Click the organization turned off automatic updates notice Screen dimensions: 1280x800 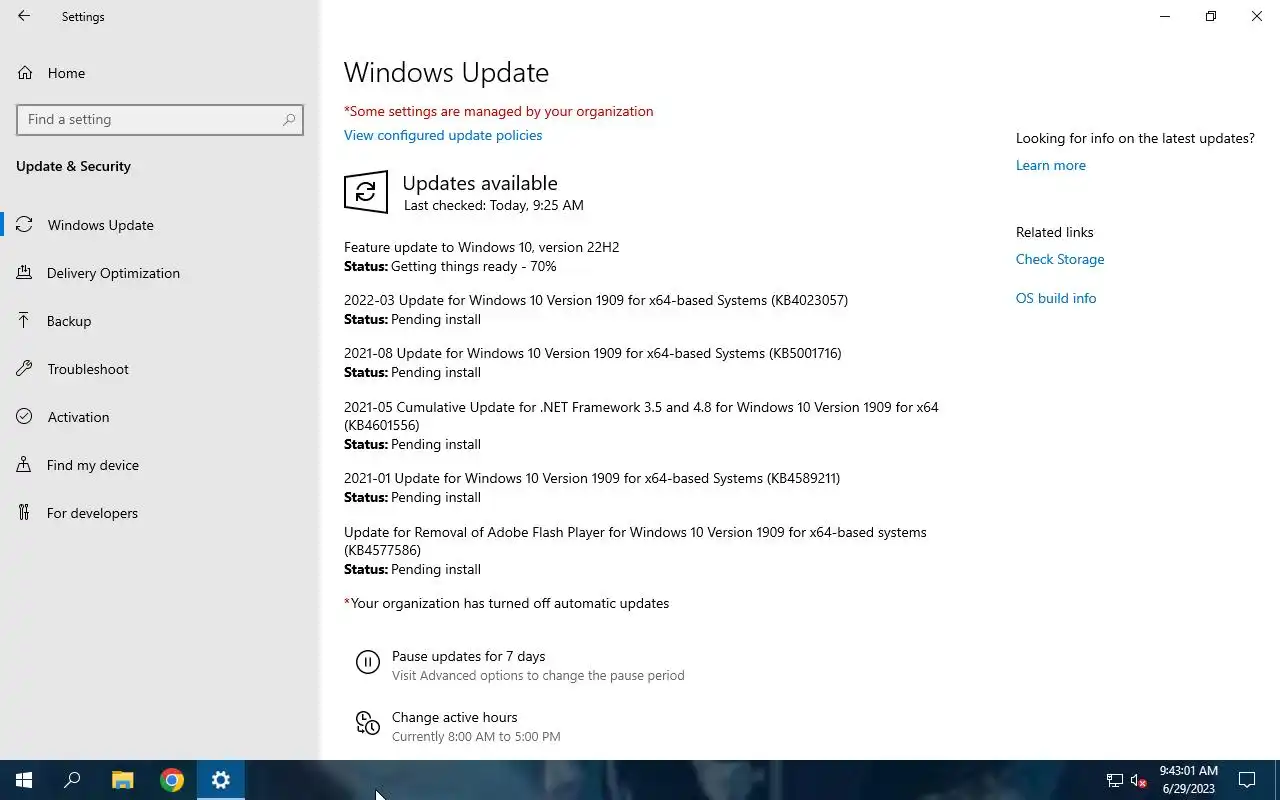(x=507, y=603)
